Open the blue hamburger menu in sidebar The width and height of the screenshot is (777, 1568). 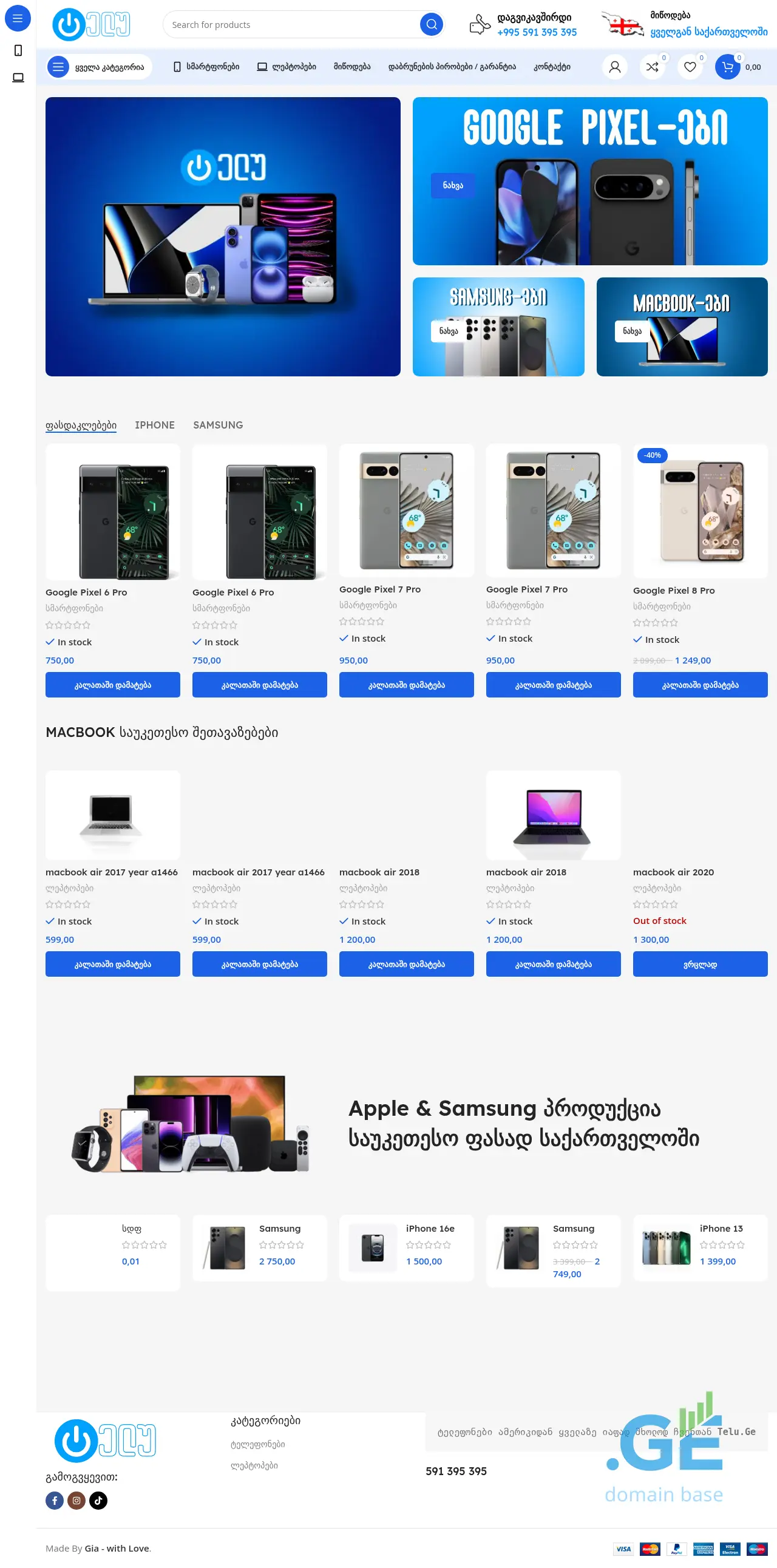coord(18,18)
